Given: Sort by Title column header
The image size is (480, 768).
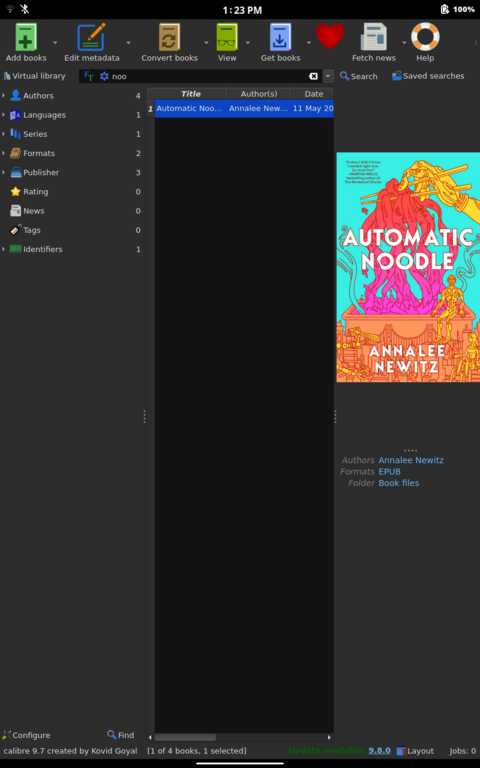Looking at the screenshot, I should coord(191,94).
